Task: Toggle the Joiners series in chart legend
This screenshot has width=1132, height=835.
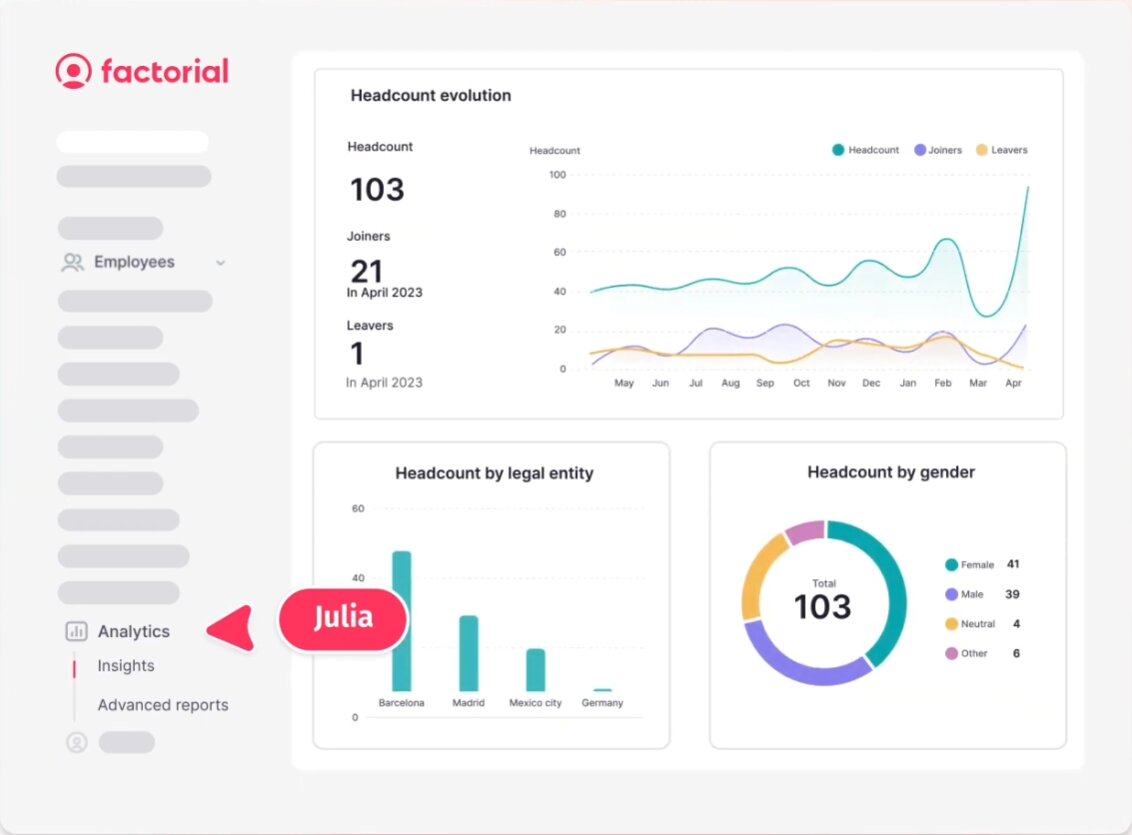Action: (937, 150)
